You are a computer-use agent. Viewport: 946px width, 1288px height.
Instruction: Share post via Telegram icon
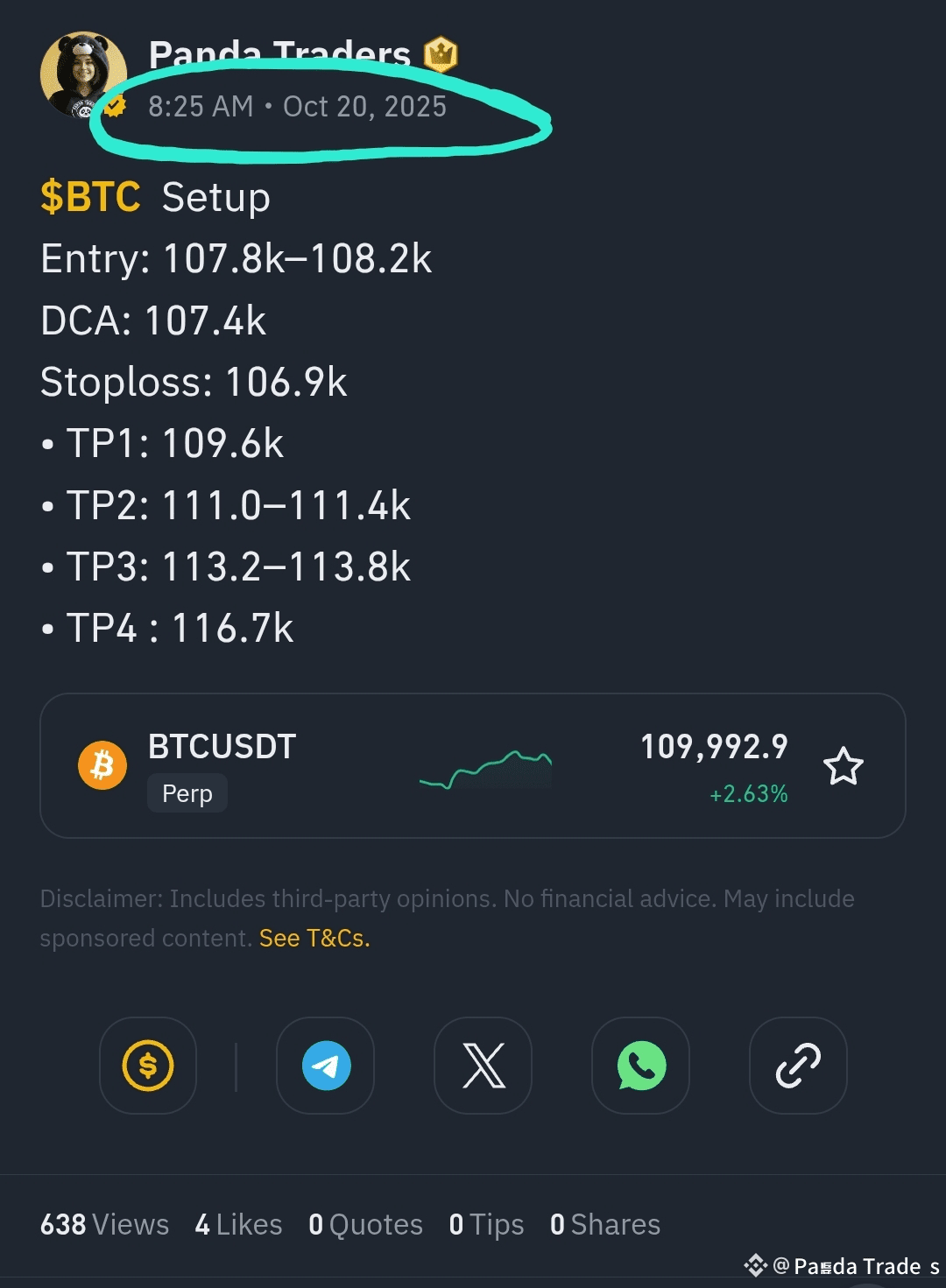(x=326, y=1066)
